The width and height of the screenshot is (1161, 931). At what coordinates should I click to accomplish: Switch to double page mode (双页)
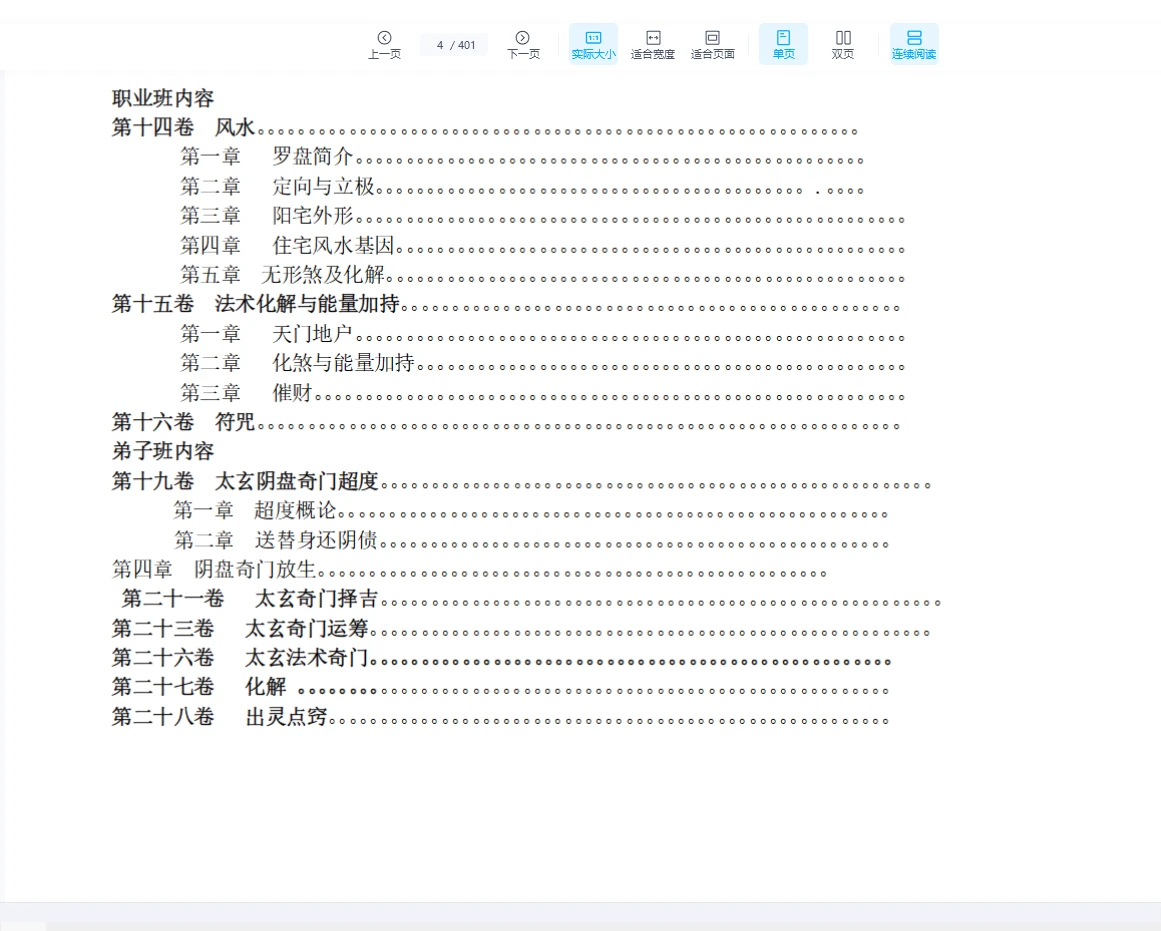tap(843, 44)
